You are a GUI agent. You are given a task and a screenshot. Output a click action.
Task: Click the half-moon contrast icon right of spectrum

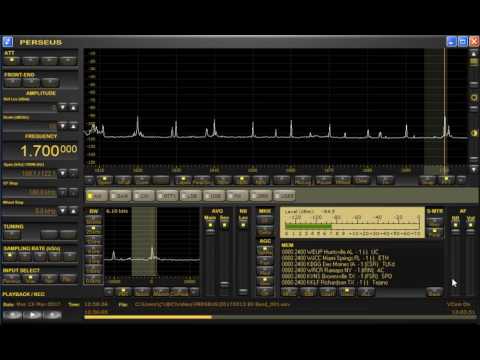[474, 133]
